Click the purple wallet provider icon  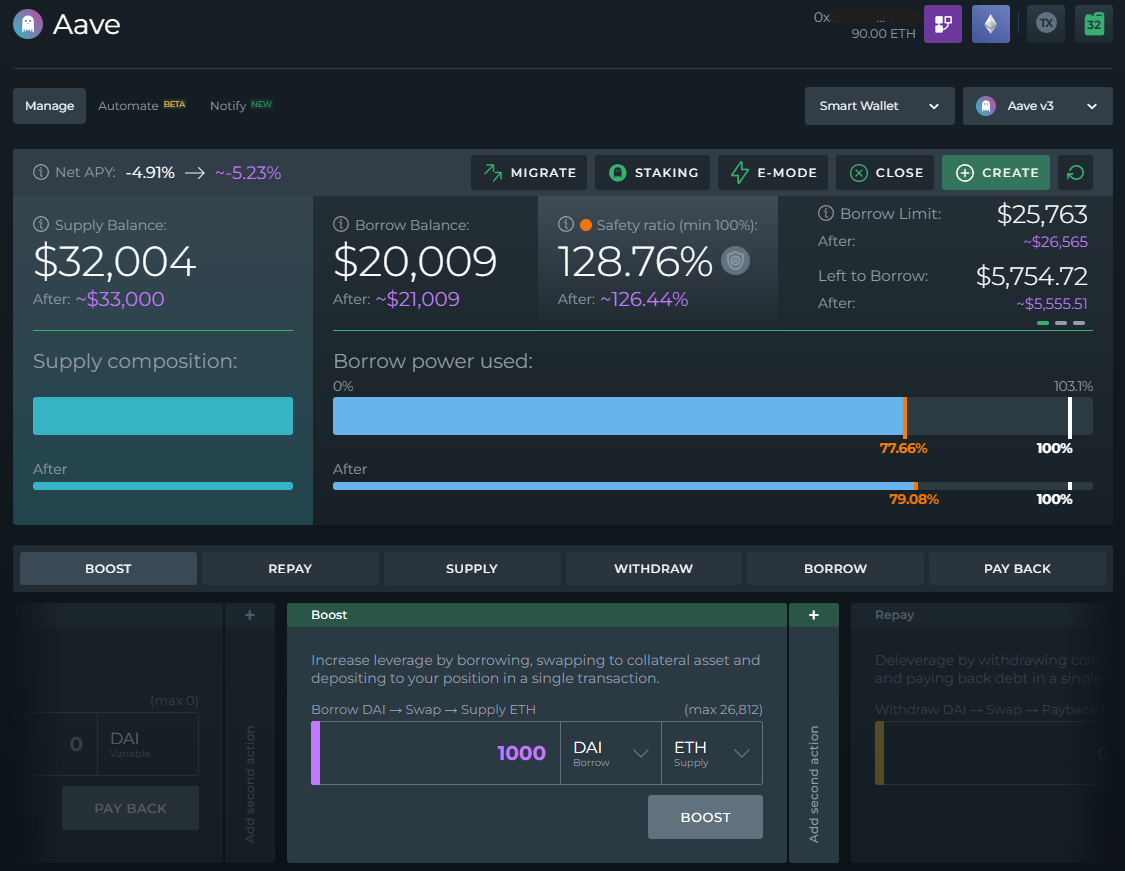coord(942,23)
